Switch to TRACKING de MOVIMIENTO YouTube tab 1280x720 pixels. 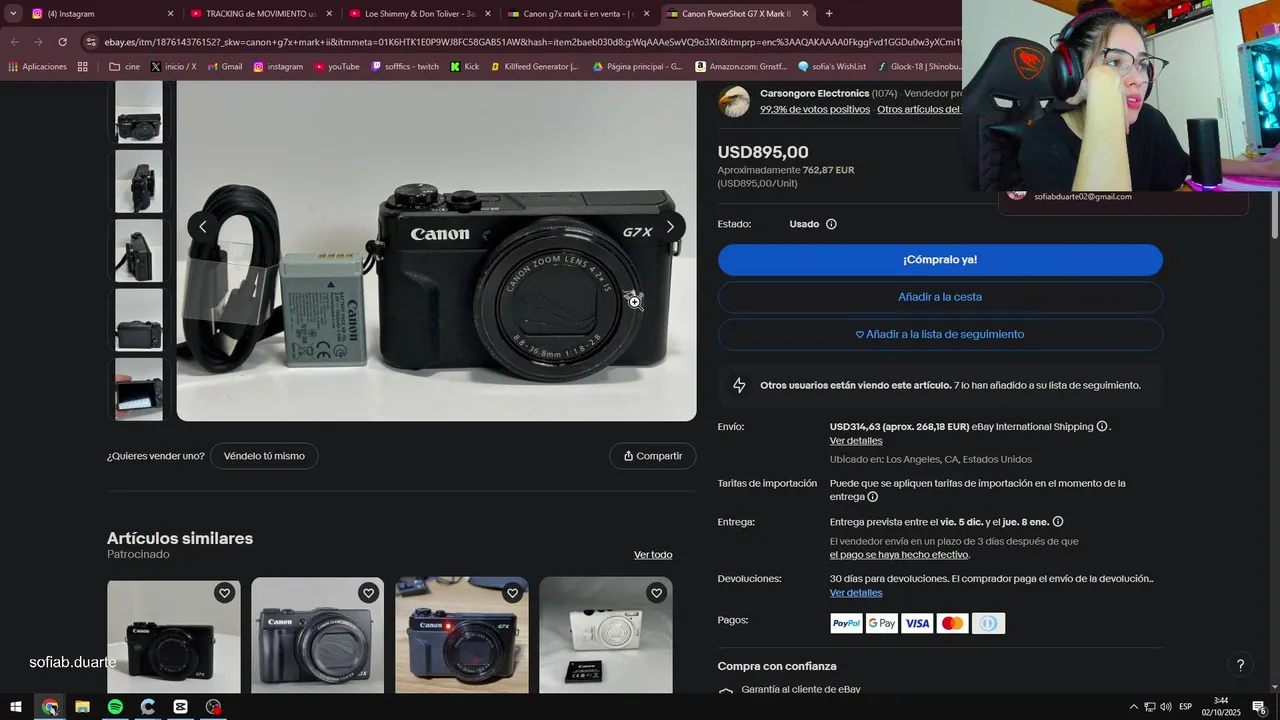point(260,14)
